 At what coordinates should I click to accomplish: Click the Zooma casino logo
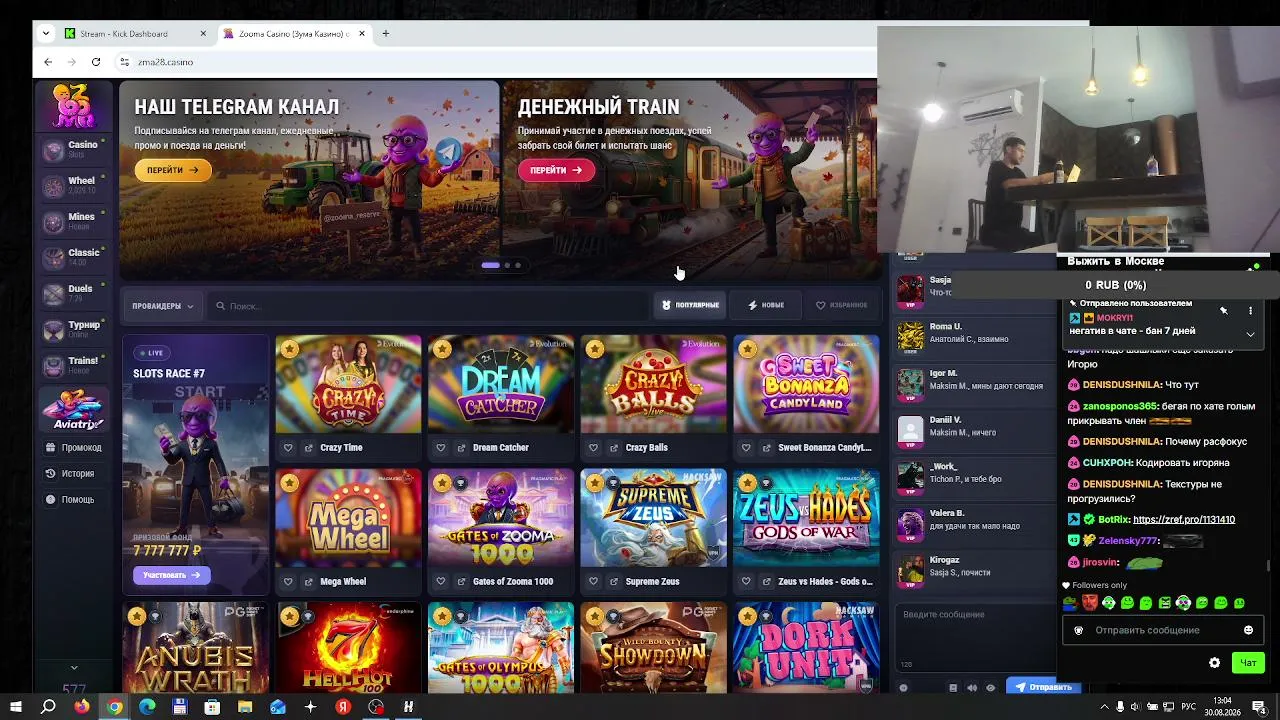pyautogui.click(x=72, y=106)
